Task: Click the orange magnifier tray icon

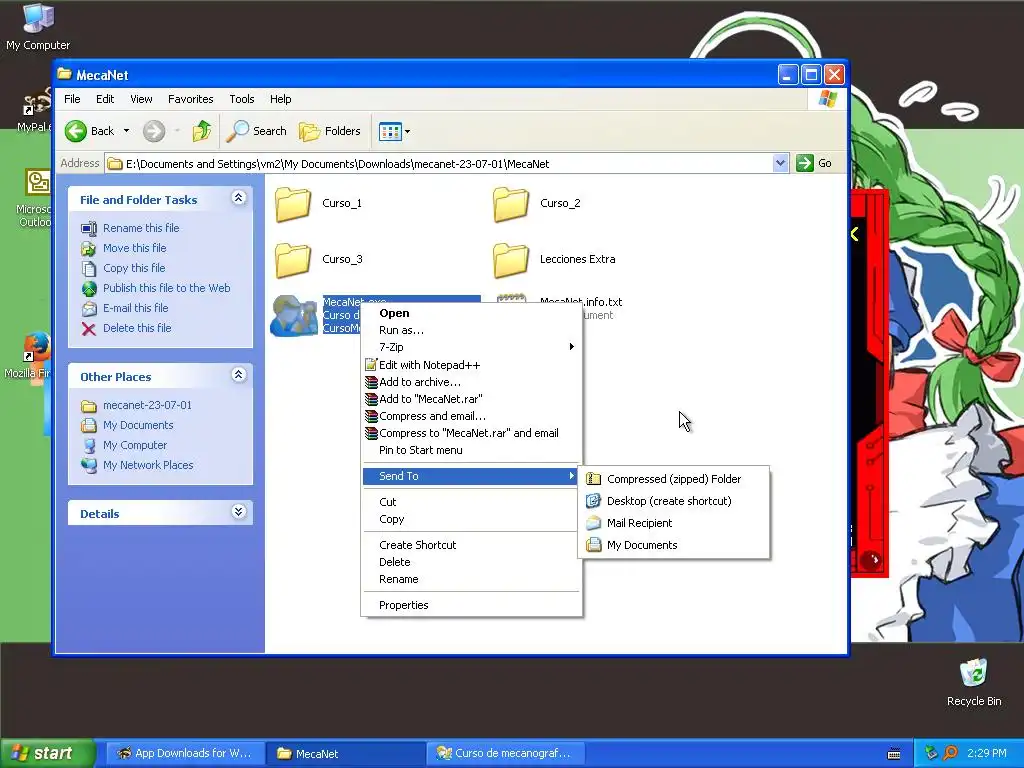Action: (x=950, y=754)
